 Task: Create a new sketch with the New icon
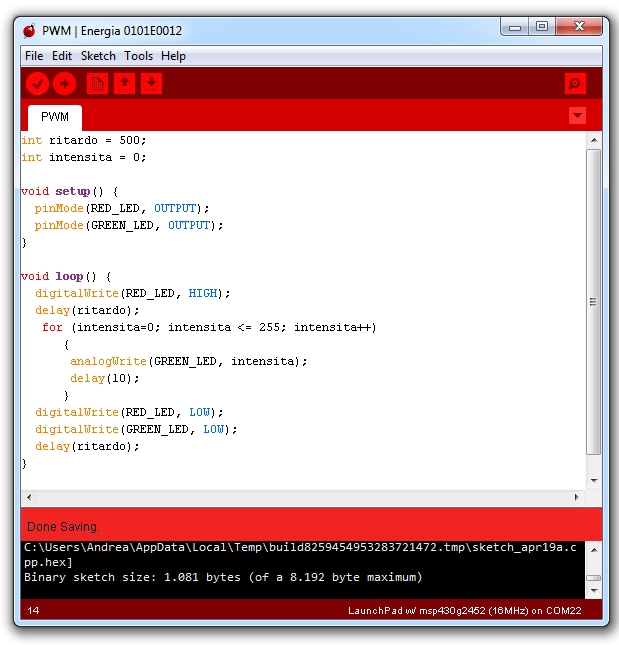pos(97,84)
